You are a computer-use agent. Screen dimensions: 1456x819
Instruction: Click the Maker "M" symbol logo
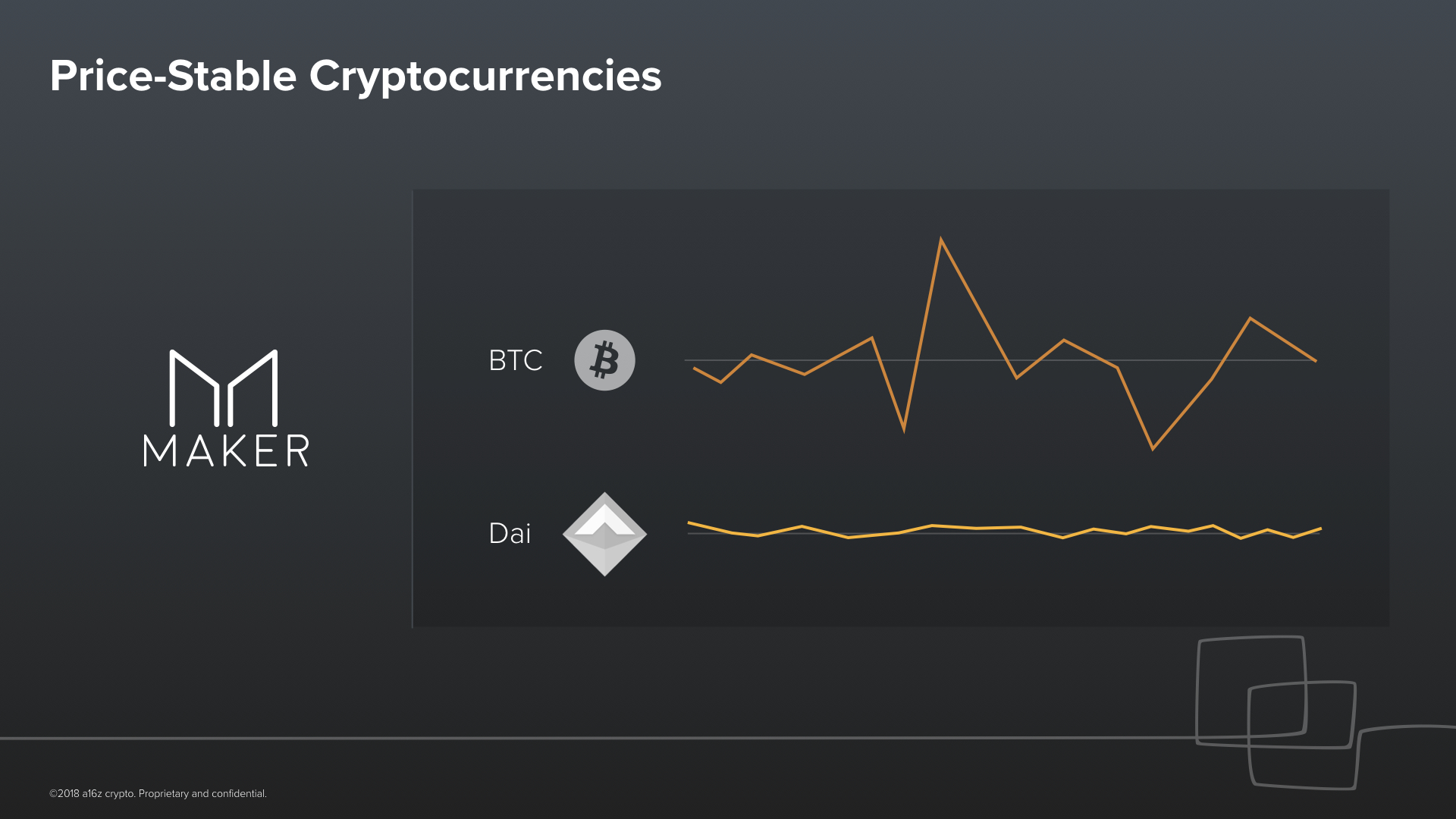(x=224, y=388)
